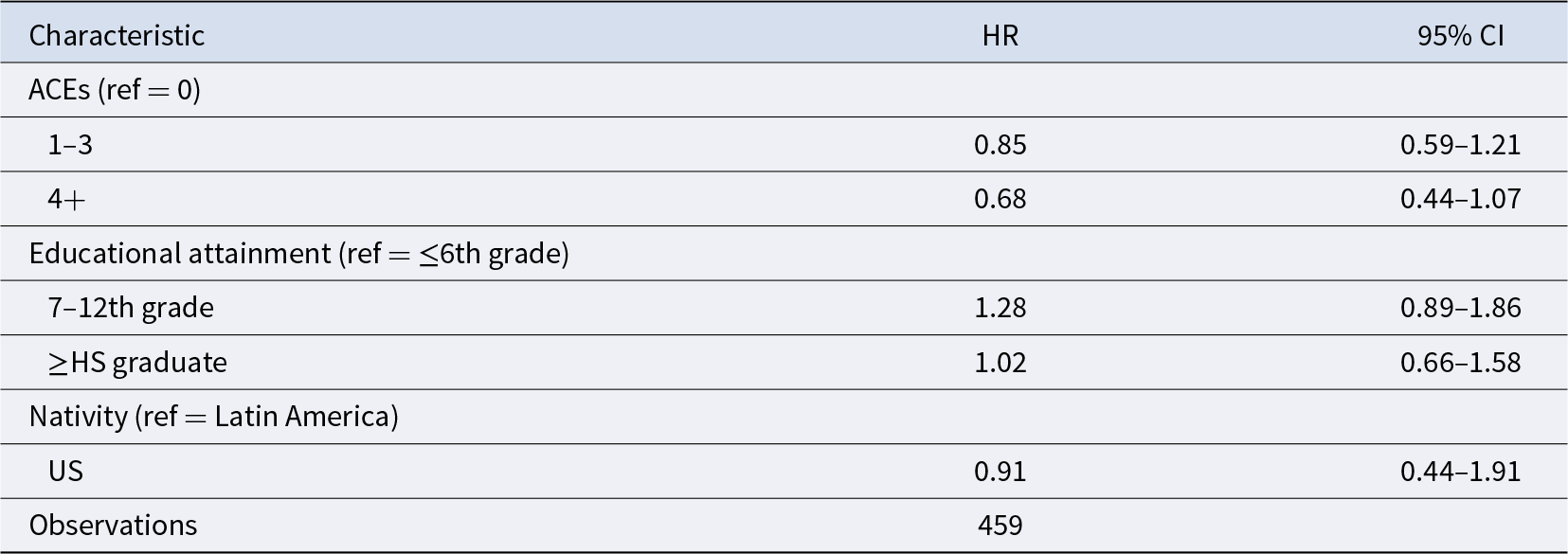Select the HR value 0.68
This screenshot has height=554, width=1568.
pyautogui.click(x=1000, y=199)
